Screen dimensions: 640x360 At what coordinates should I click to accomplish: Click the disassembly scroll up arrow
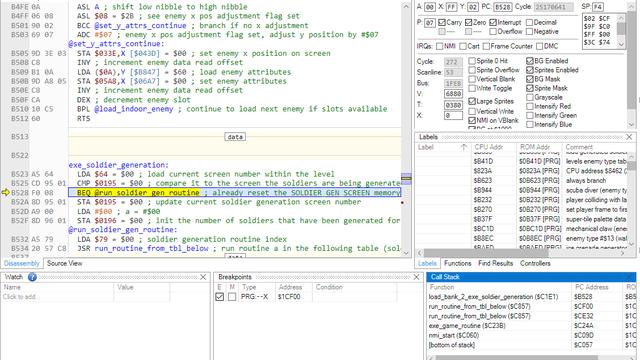click(406, 7)
